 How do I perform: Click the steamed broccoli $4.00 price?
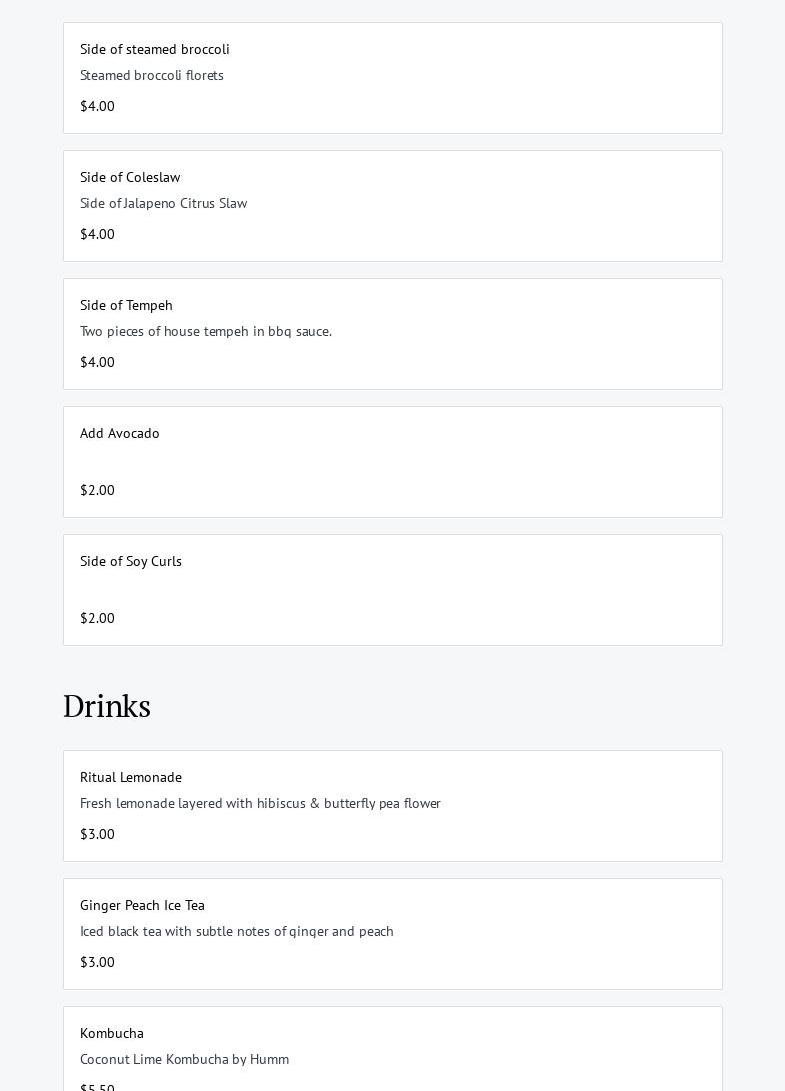pos(97,106)
